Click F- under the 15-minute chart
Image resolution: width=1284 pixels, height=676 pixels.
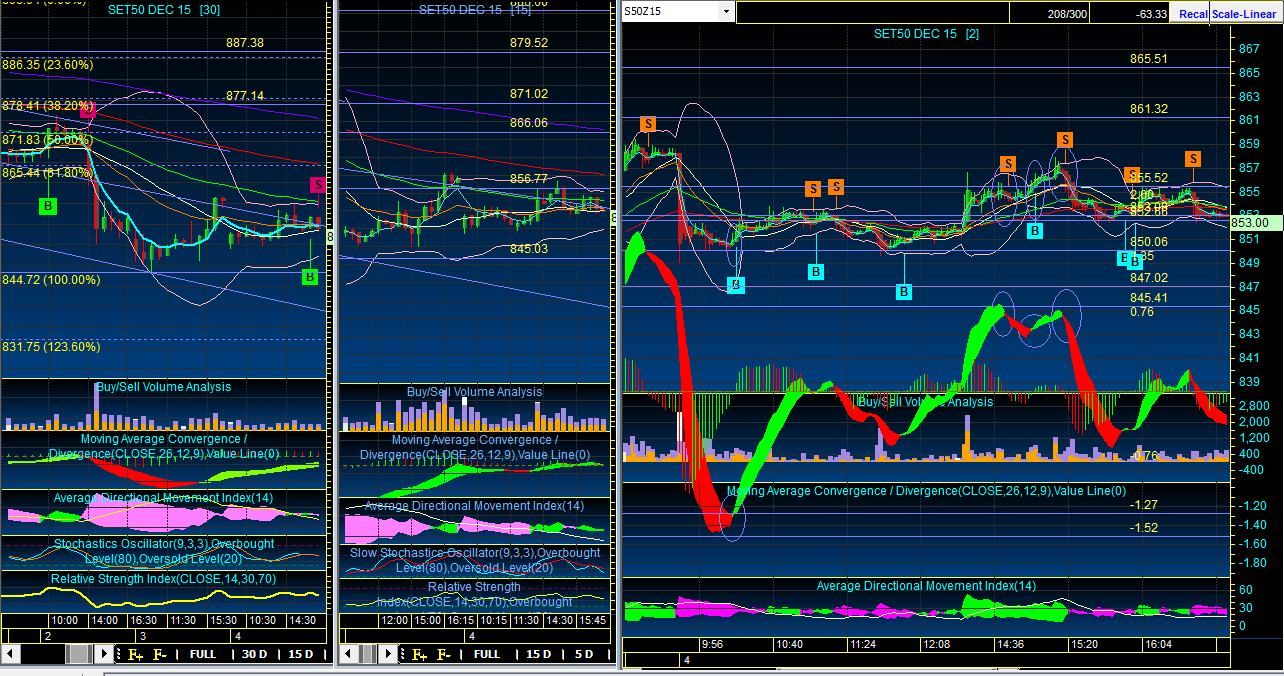pos(444,654)
